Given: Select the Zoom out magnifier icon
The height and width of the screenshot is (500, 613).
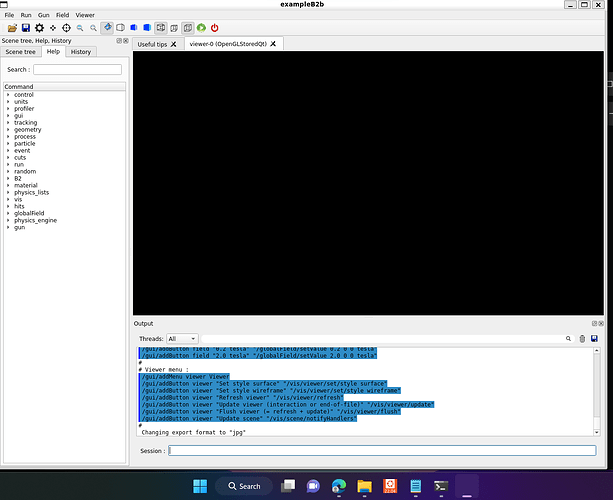Looking at the screenshot, I should (80, 28).
